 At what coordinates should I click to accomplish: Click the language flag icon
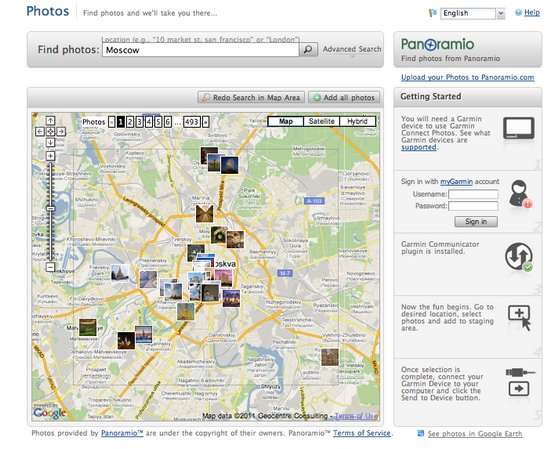pyautogui.click(x=432, y=13)
